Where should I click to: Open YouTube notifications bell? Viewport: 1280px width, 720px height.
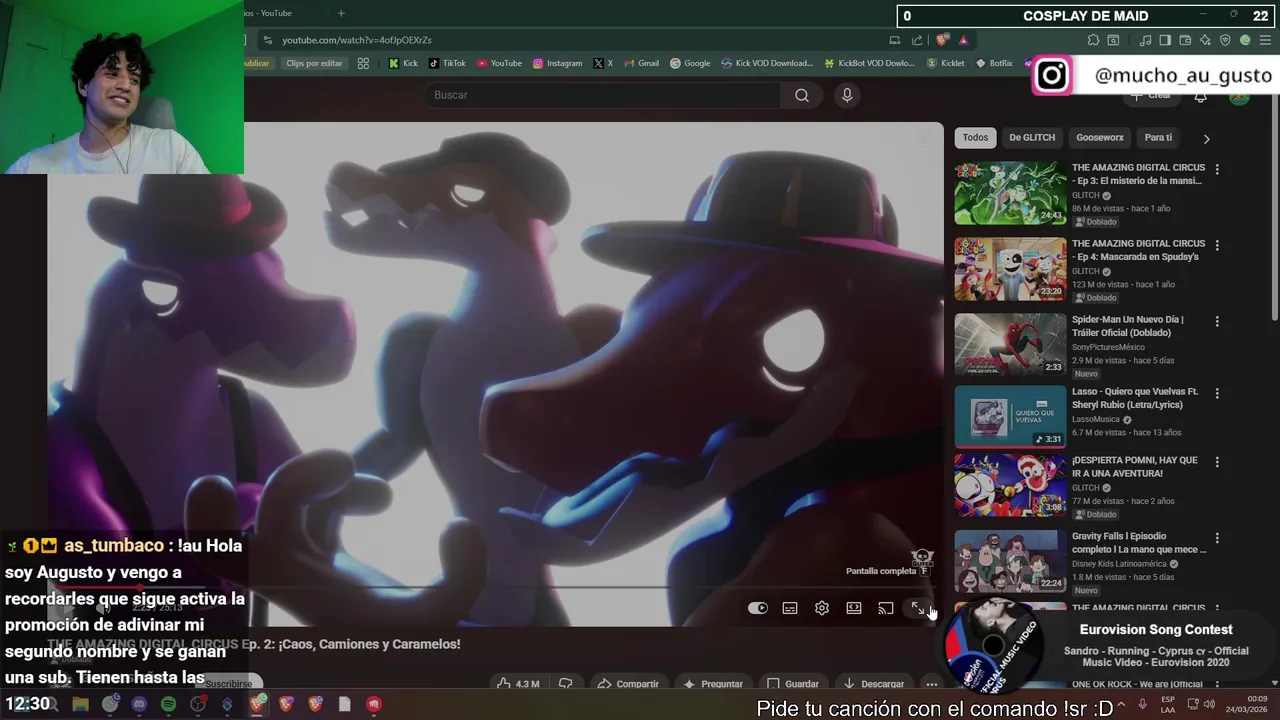1200,96
